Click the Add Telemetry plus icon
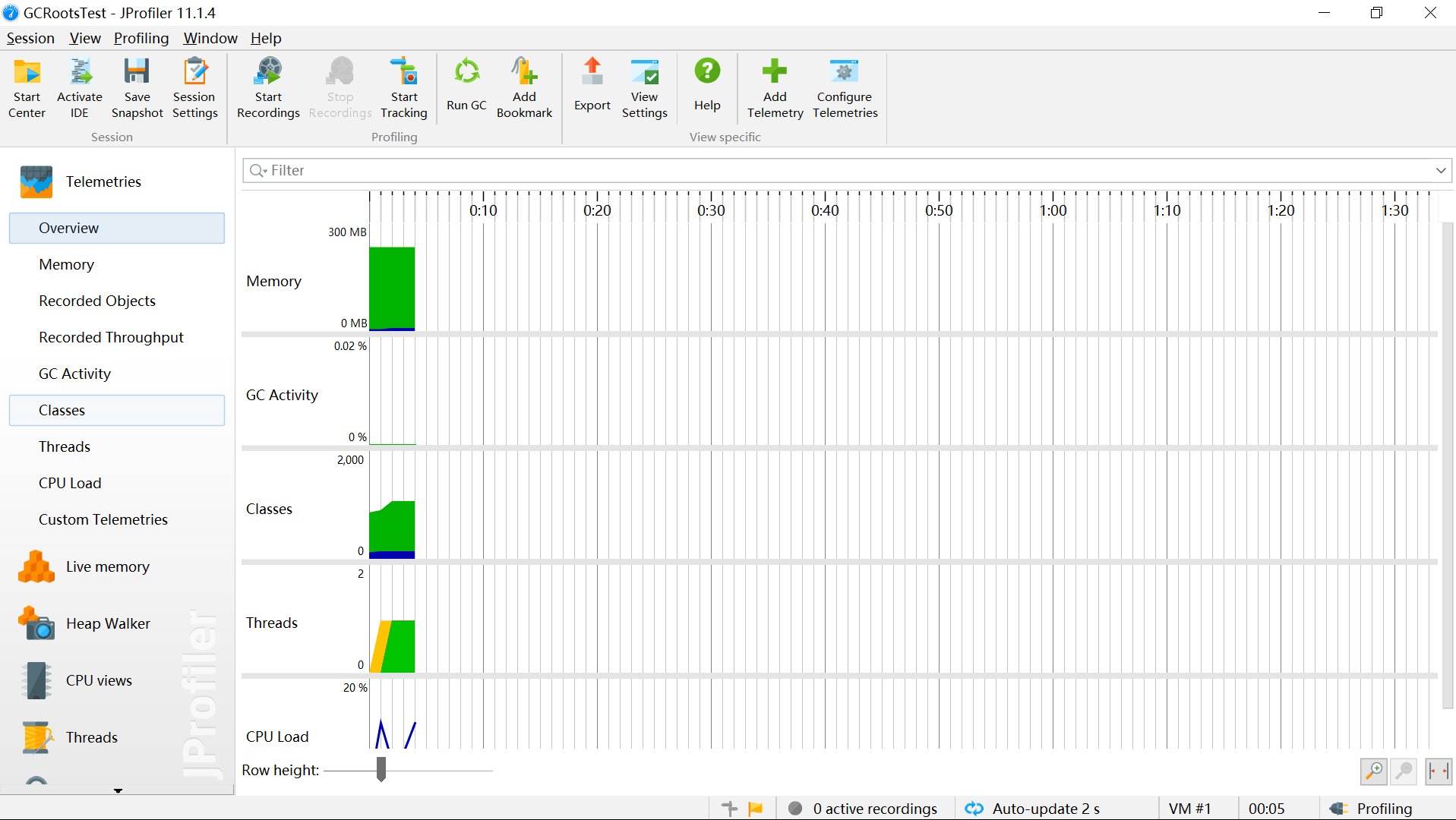This screenshot has width=1456, height=820. 775,73
